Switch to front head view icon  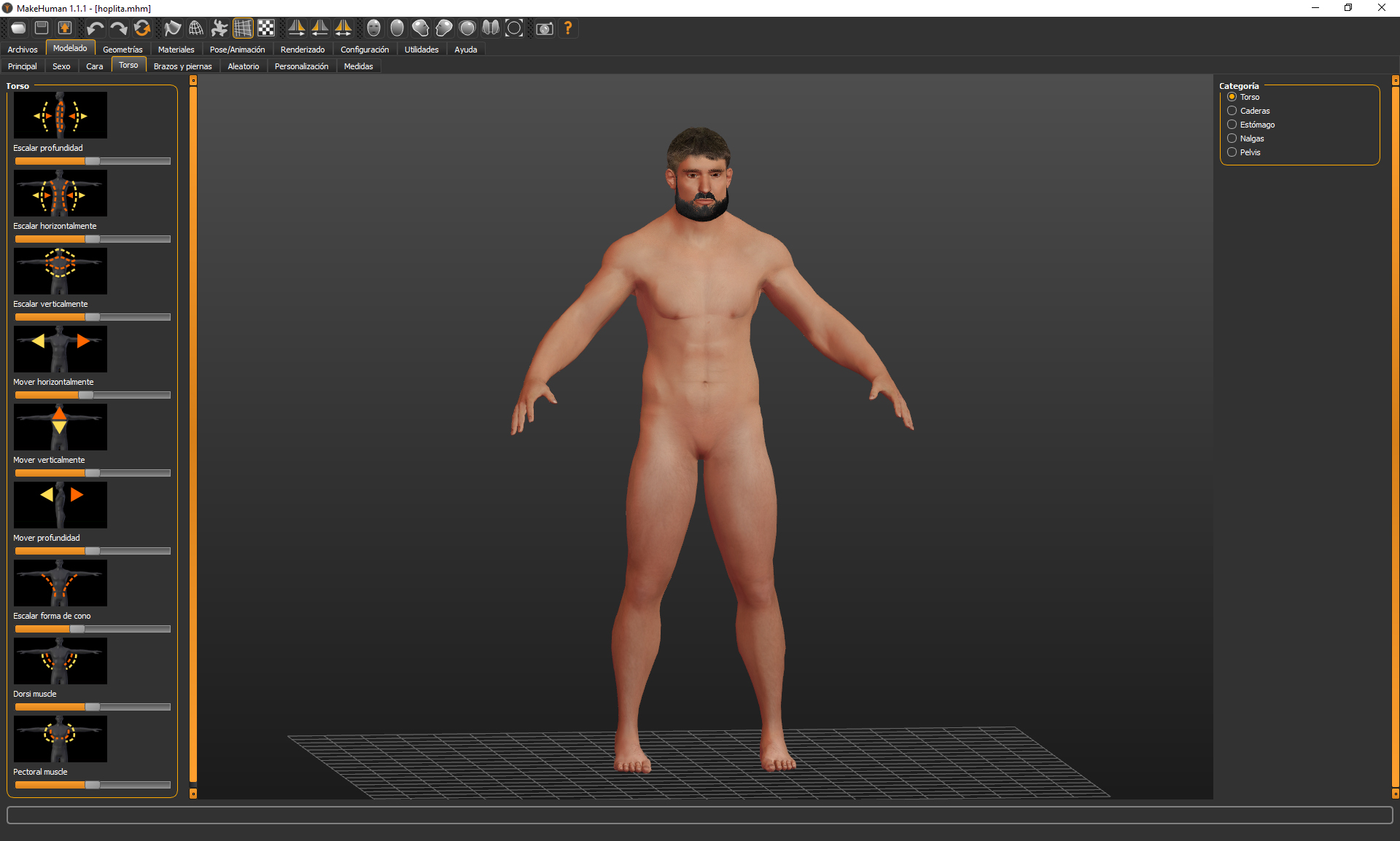click(373, 28)
